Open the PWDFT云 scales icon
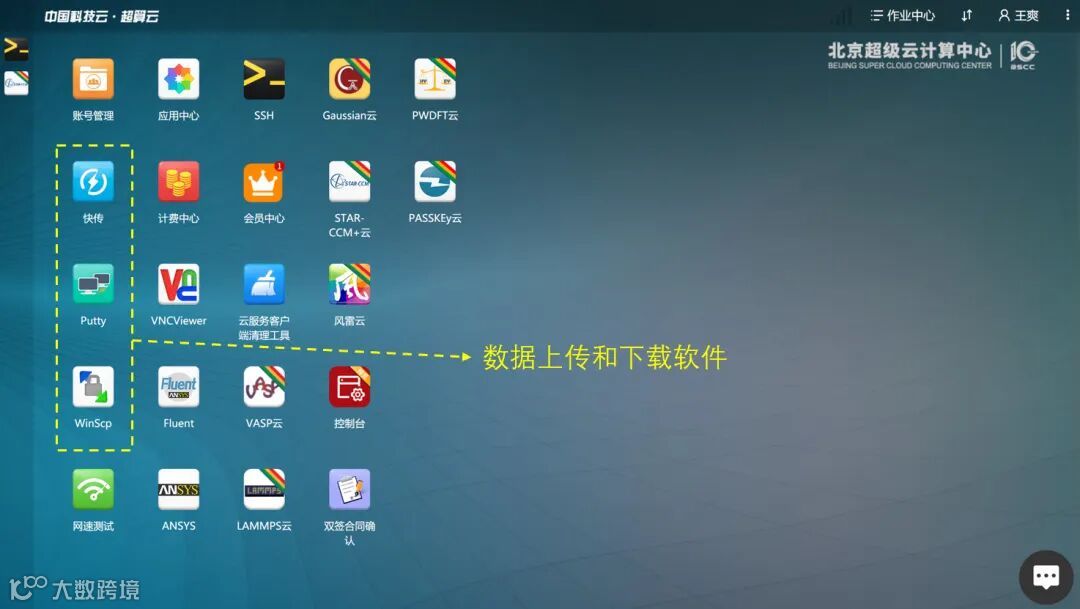 (x=435, y=80)
